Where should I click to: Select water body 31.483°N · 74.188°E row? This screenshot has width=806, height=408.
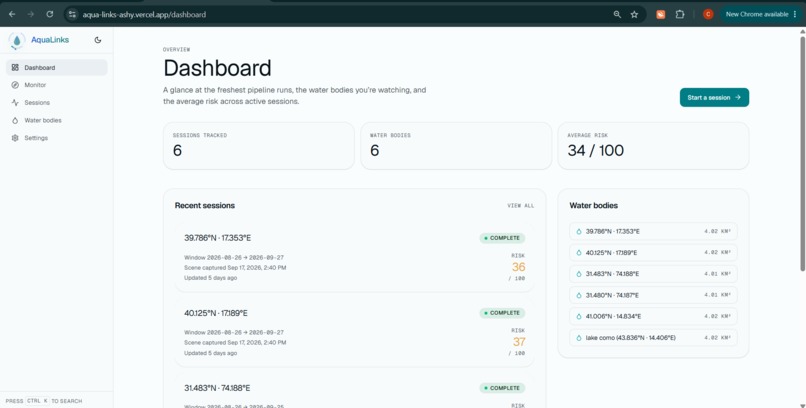[653, 274]
